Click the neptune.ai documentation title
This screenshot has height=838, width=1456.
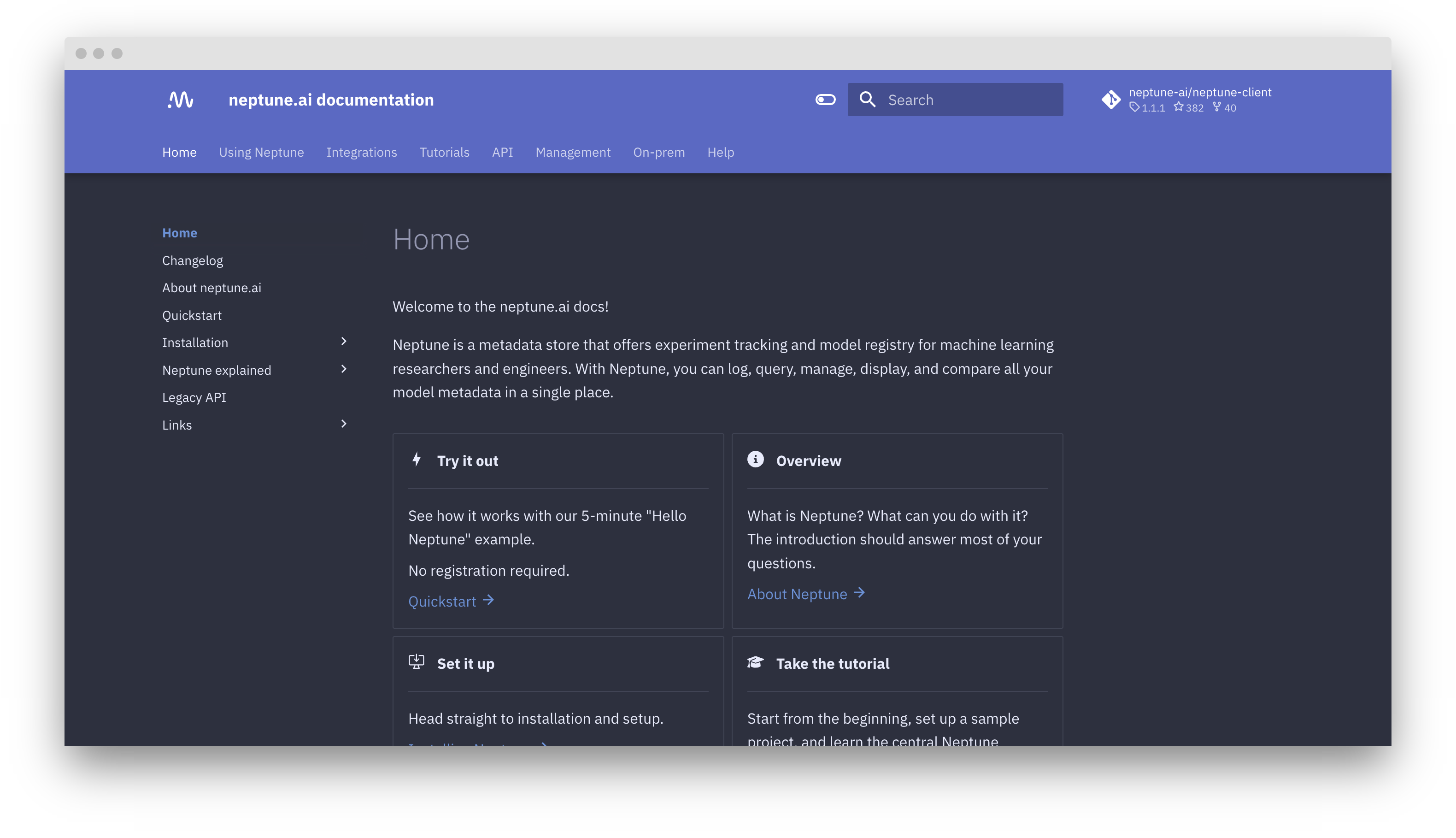point(331,100)
